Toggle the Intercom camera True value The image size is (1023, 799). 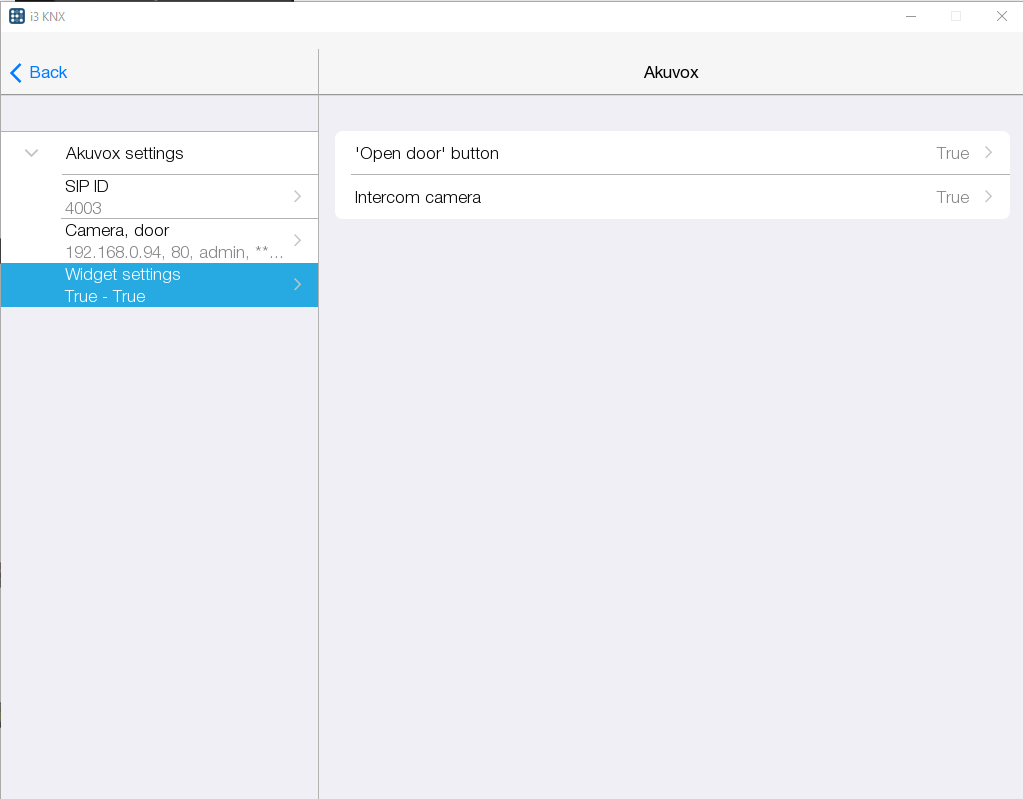tap(952, 197)
